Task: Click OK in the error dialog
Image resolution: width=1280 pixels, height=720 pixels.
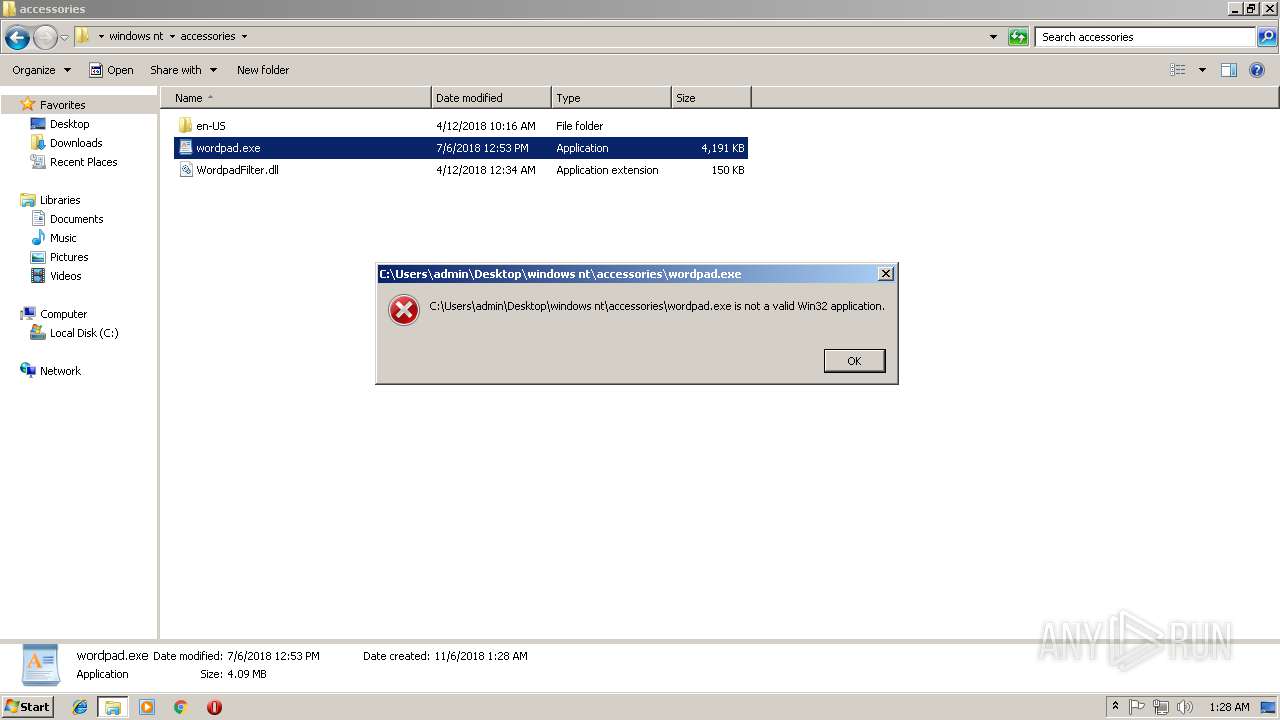Action: [x=854, y=361]
